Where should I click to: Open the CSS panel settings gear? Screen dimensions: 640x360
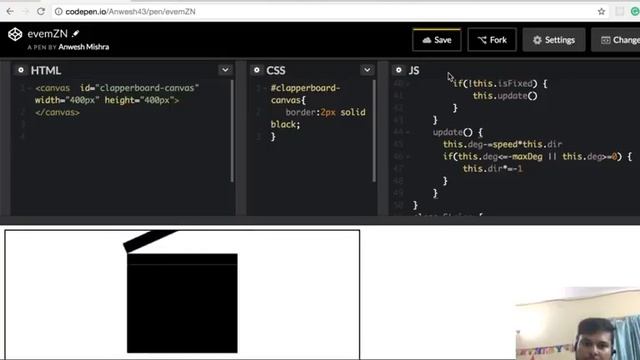(256, 70)
